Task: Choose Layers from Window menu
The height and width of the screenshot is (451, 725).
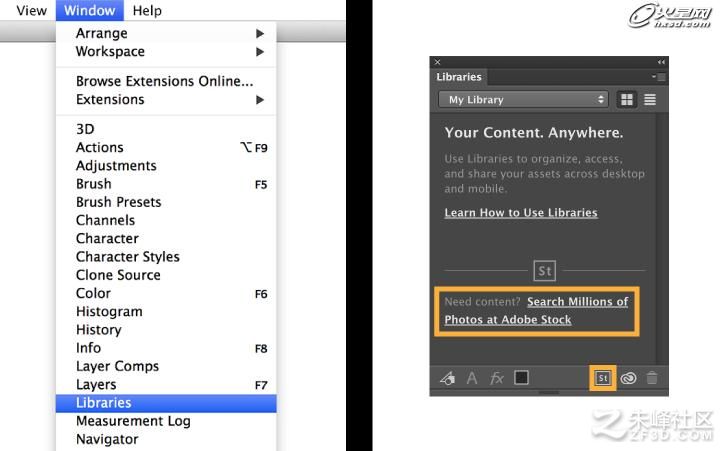Action: [166, 384]
